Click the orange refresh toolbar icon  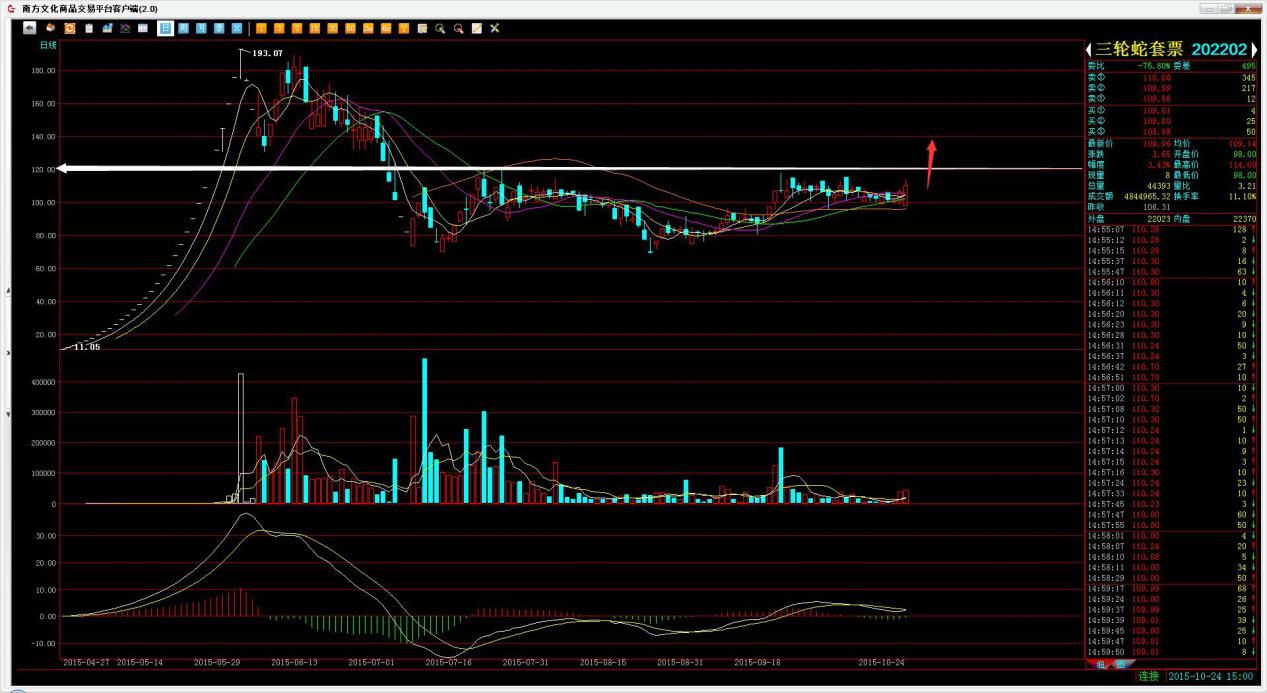(69, 28)
